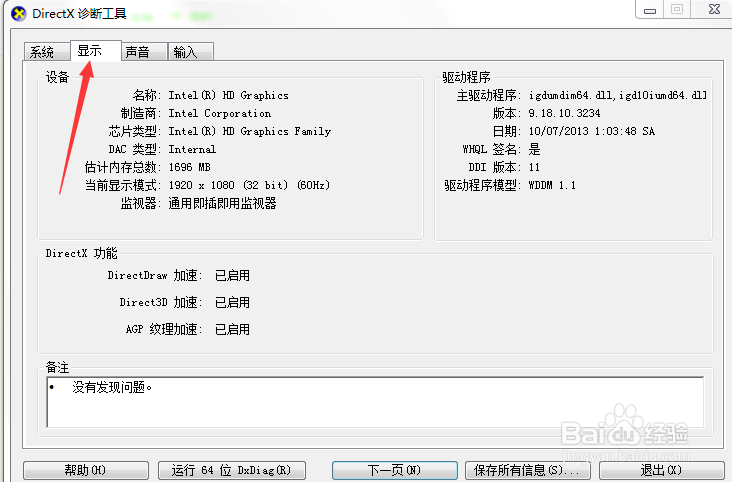Click main driver value igdumdim64.dll,igd10iumd64.dll
The width and height of the screenshot is (732, 482).
click(618, 95)
